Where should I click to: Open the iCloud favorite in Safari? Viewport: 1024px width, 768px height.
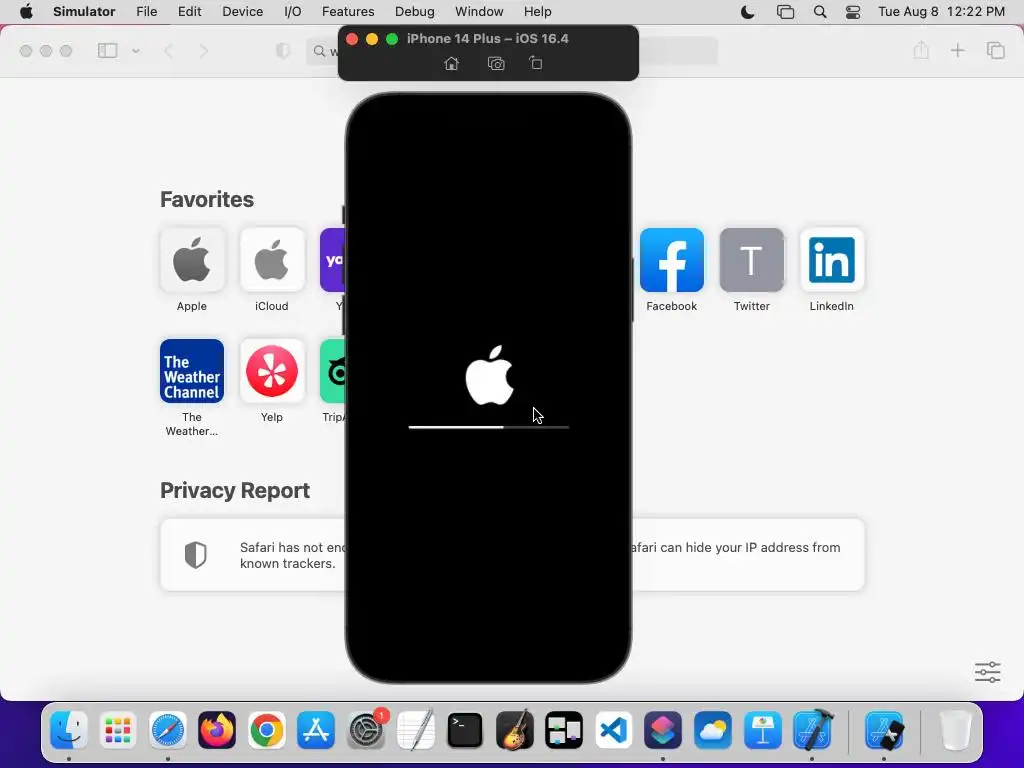point(272,260)
